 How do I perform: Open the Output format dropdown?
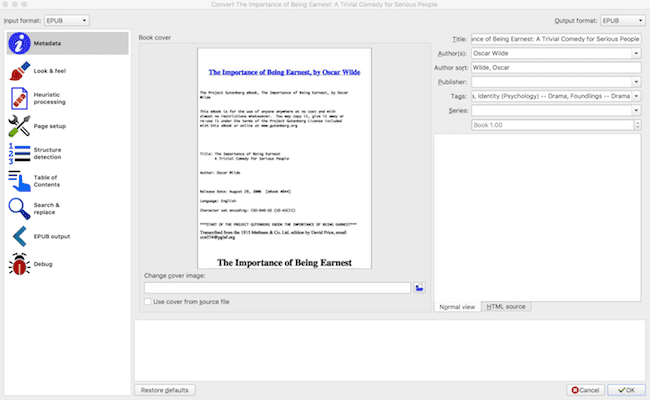coord(623,20)
